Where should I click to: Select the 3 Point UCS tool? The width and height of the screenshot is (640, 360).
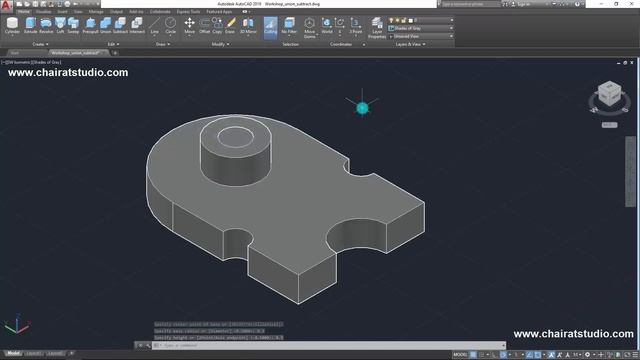(x=356, y=26)
